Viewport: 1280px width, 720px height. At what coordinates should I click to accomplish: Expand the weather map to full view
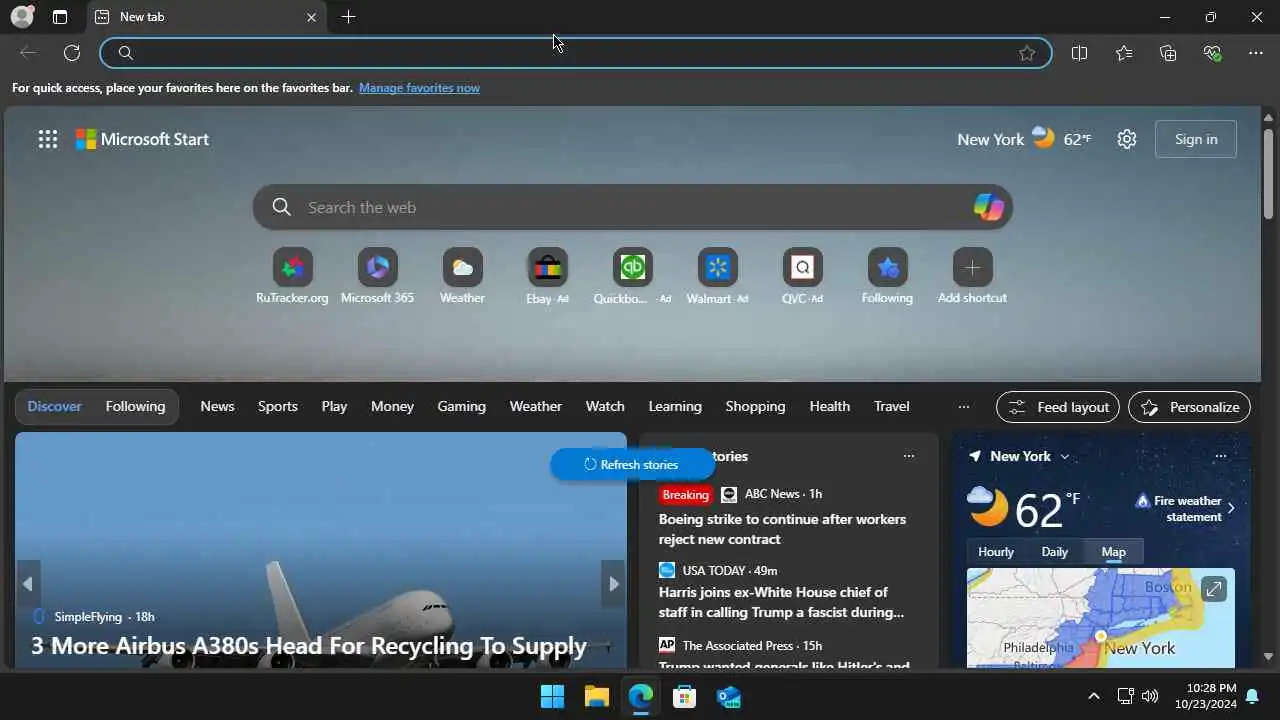[1213, 589]
